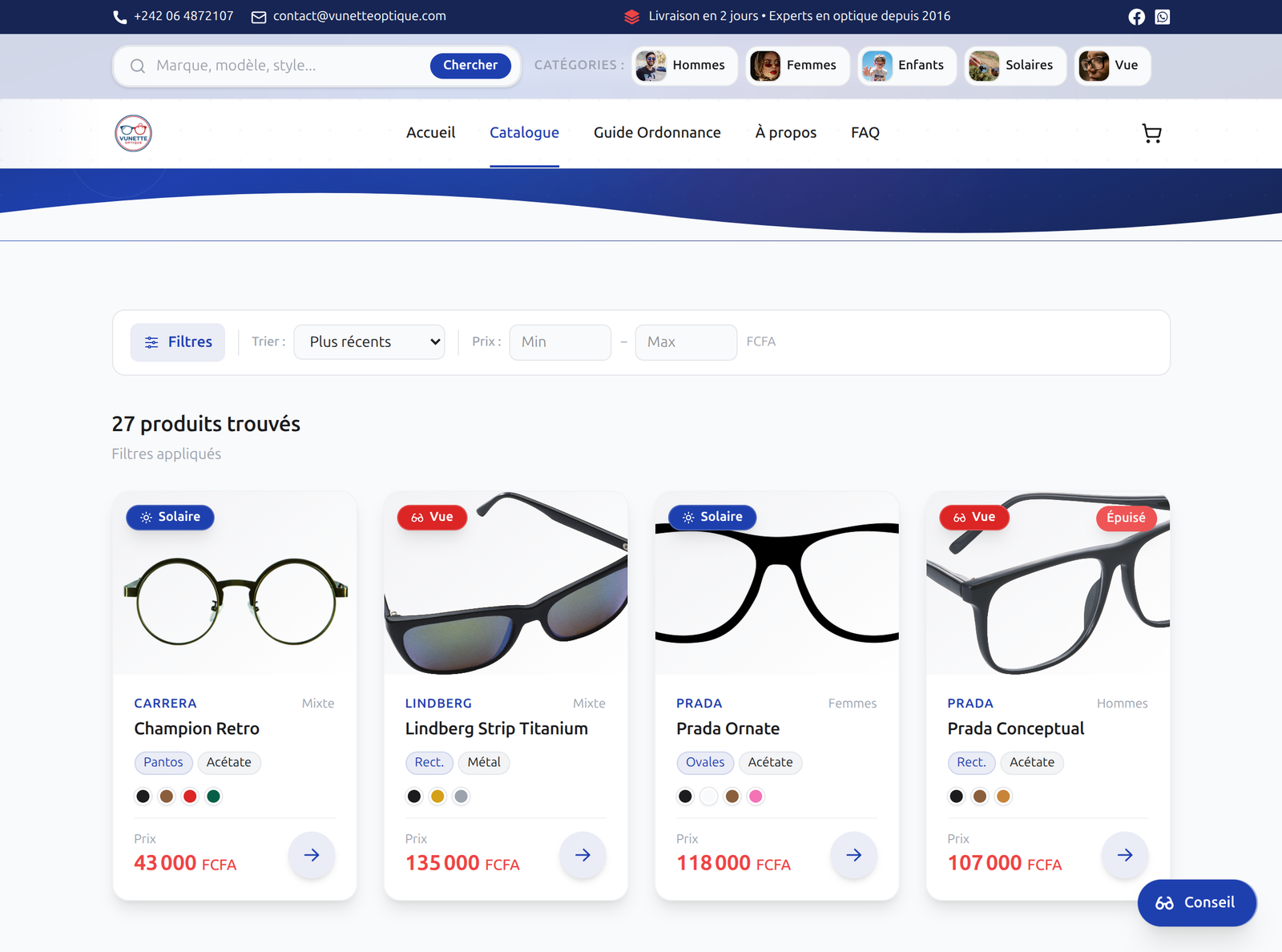This screenshot has width=1282, height=952.
Task: Go to Accueil page
Action: [430, 133]
